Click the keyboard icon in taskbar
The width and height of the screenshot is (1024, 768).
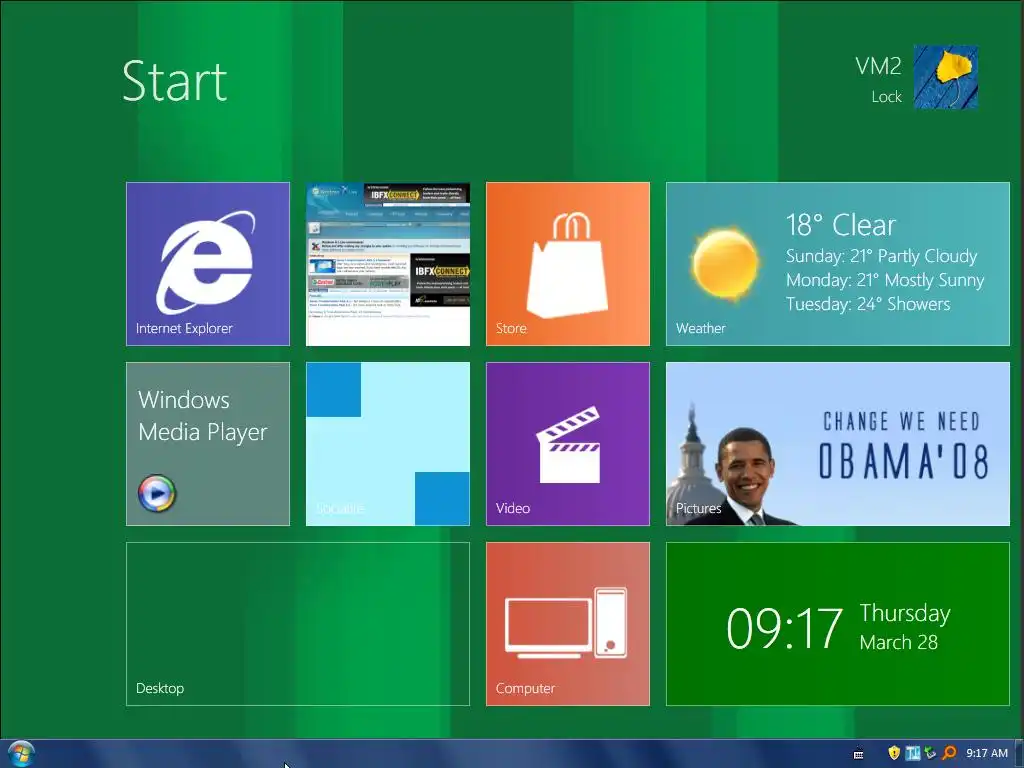(x=859, y=754)
